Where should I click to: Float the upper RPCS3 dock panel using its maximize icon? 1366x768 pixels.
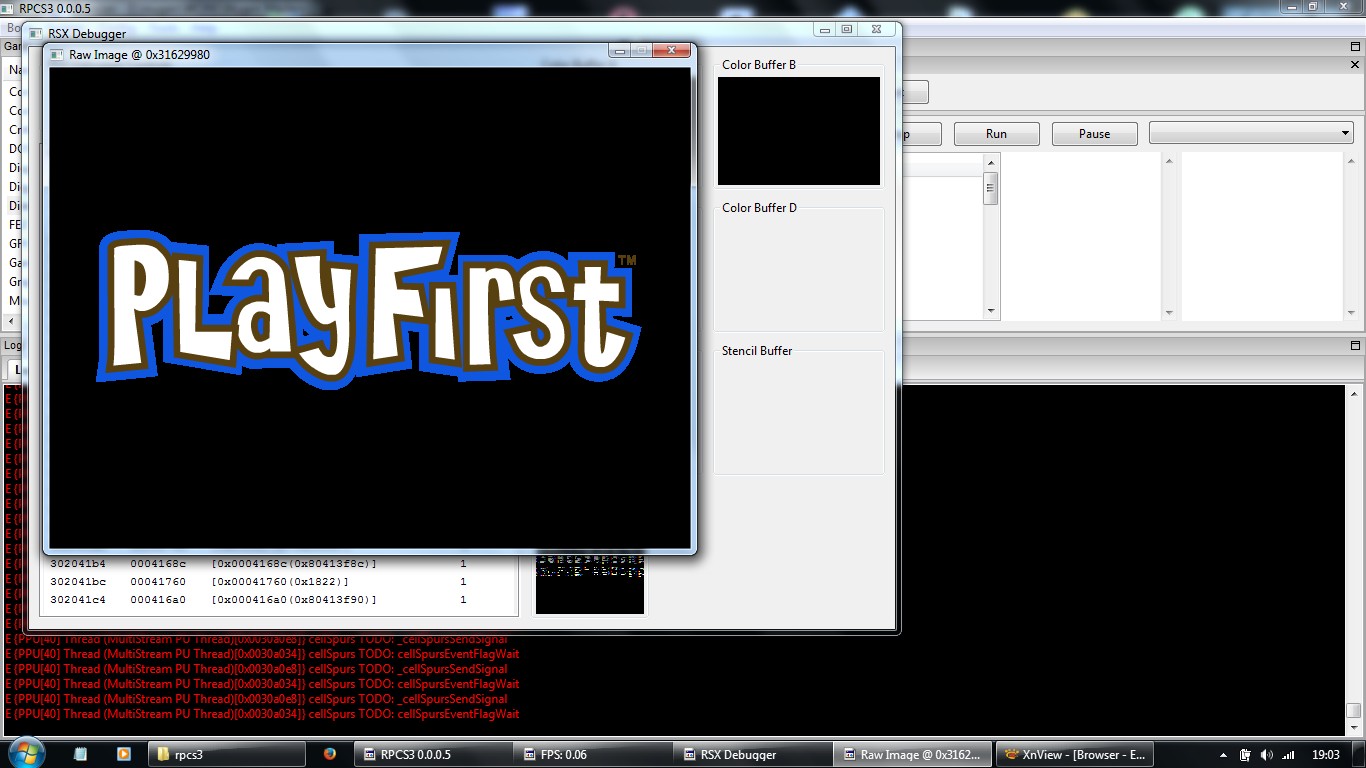pyautogui.click(x=1356, y=47)
